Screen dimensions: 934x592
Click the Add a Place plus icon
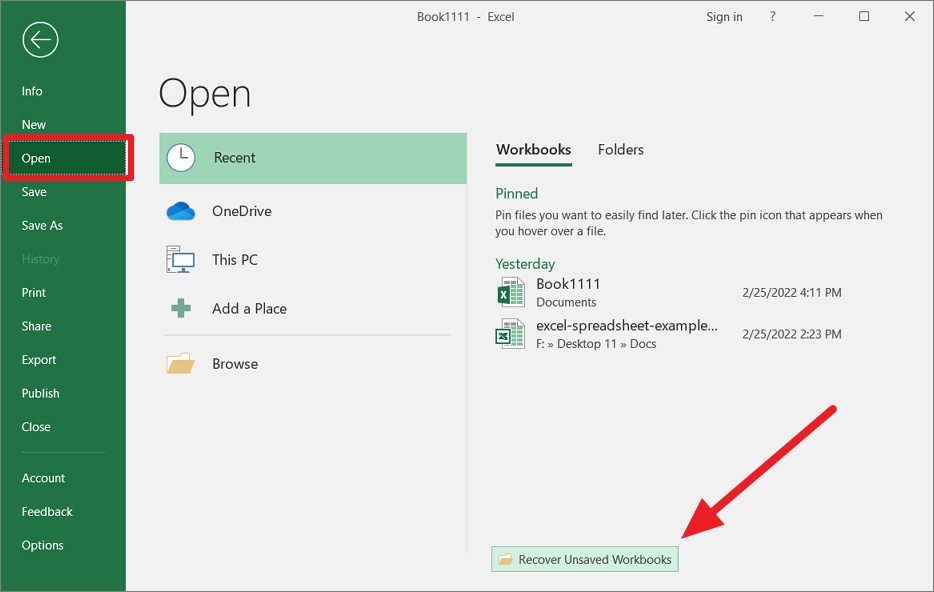click(x=180, y=309)
